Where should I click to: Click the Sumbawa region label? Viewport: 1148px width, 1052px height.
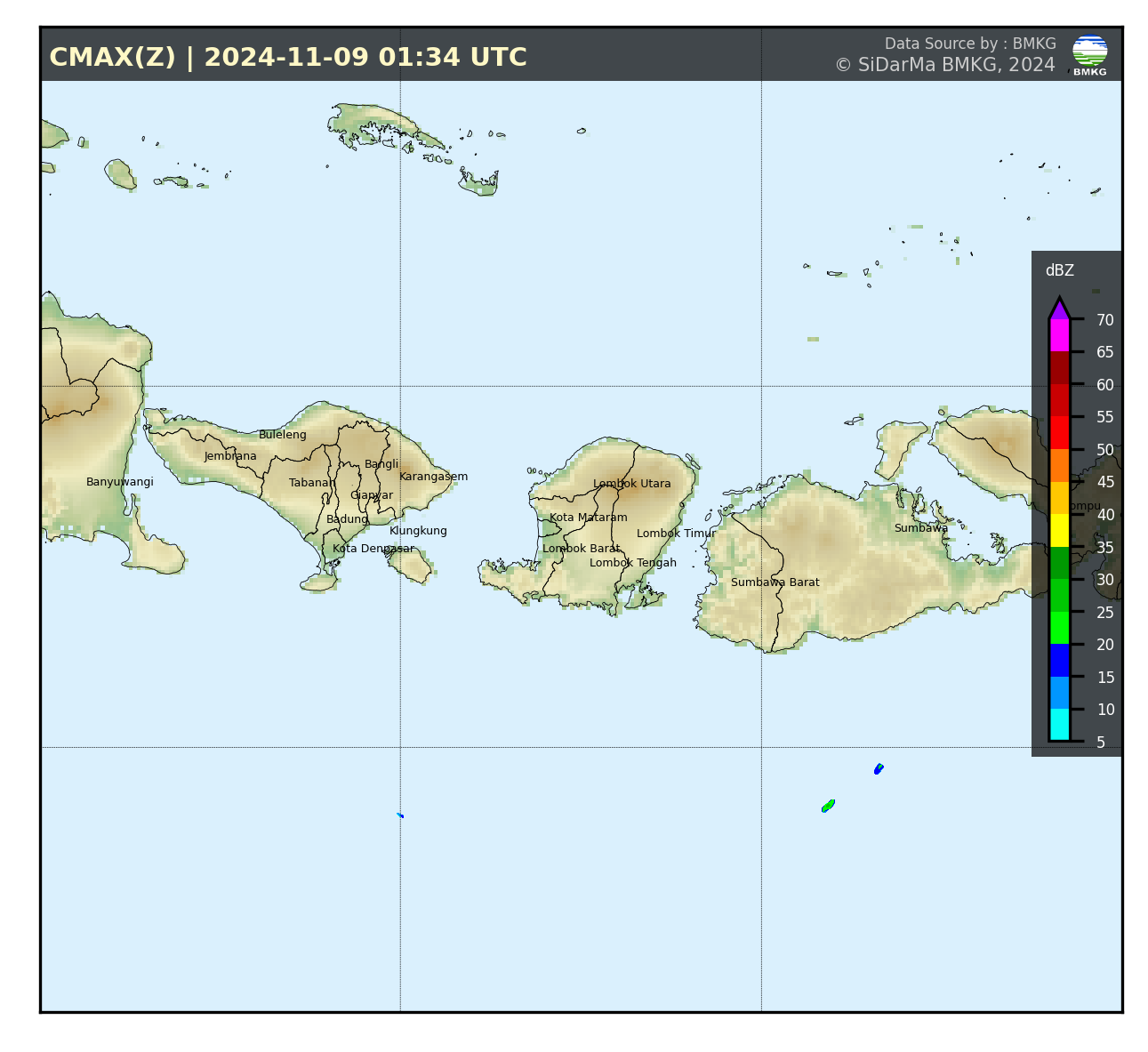click(x=921, y=528)
